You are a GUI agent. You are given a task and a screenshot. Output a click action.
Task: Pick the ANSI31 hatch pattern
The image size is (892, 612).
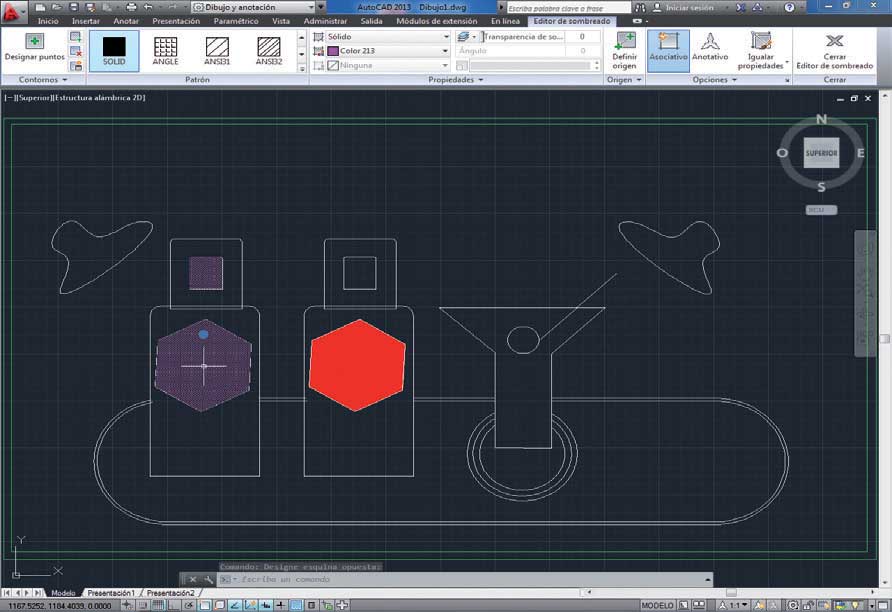tap(217, 51)
